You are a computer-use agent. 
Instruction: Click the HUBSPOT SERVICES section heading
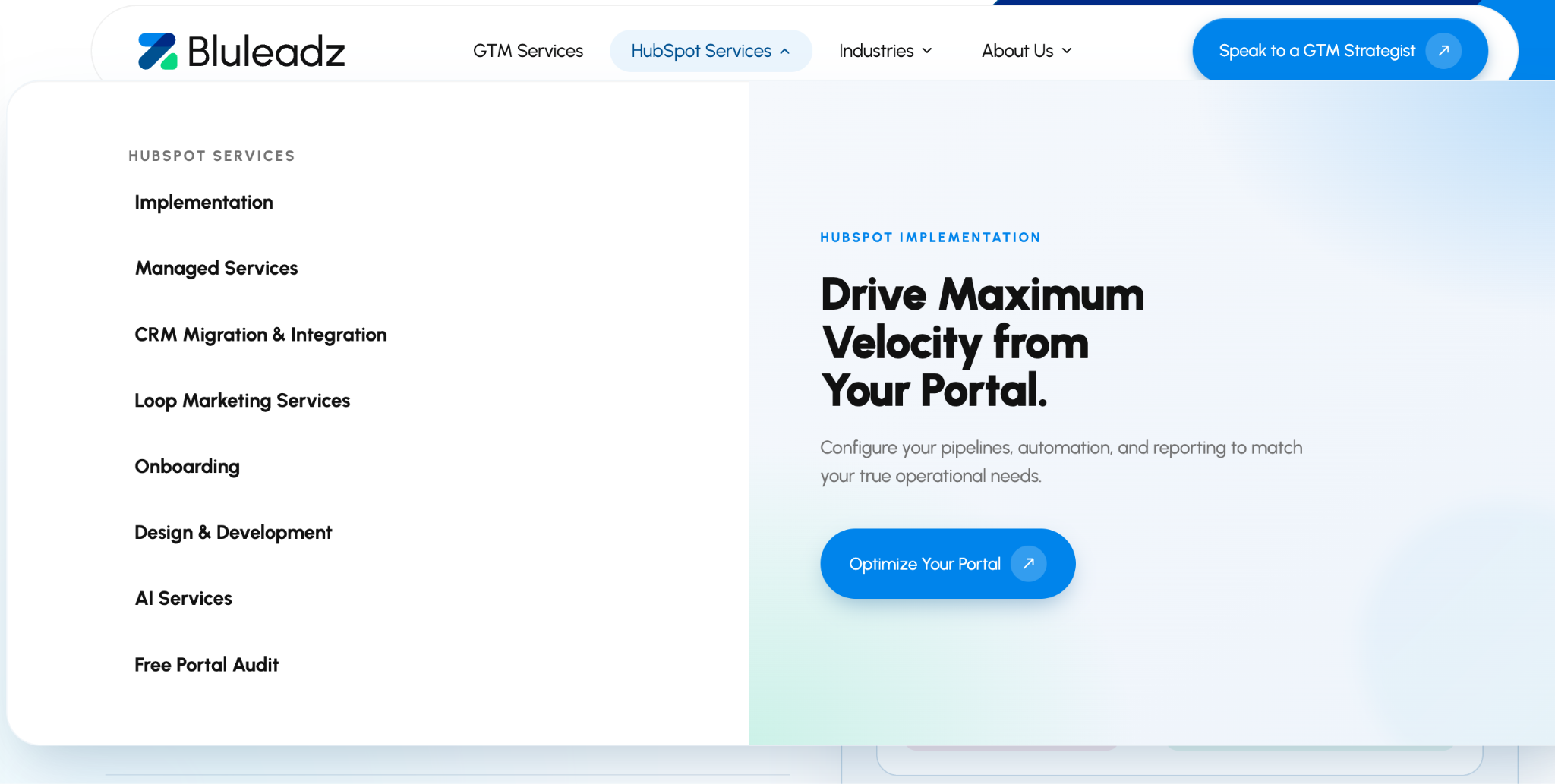[212, 156]
